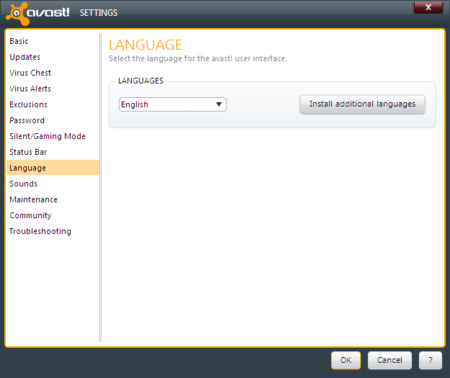Confirm settings with the OK button
Screen dimensions: 450x378
point(346,360)
